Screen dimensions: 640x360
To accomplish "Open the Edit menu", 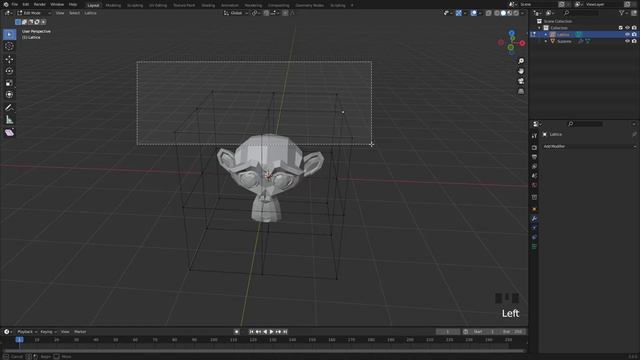I will [x=26, y=4].
